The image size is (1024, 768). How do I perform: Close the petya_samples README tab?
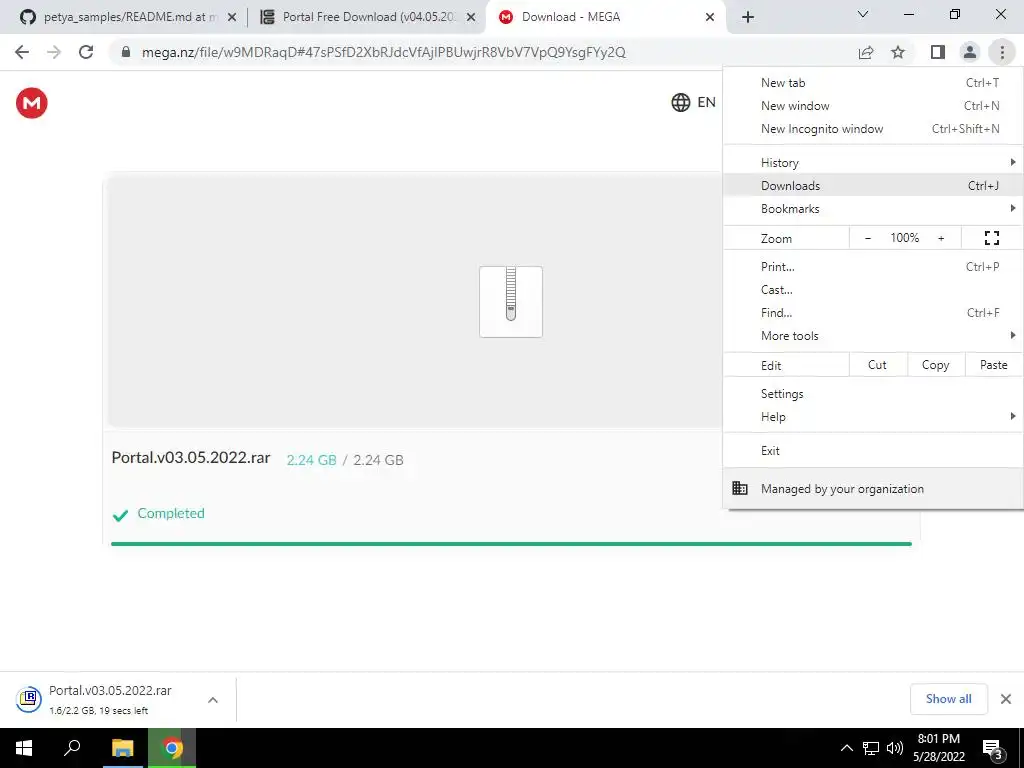232,18
